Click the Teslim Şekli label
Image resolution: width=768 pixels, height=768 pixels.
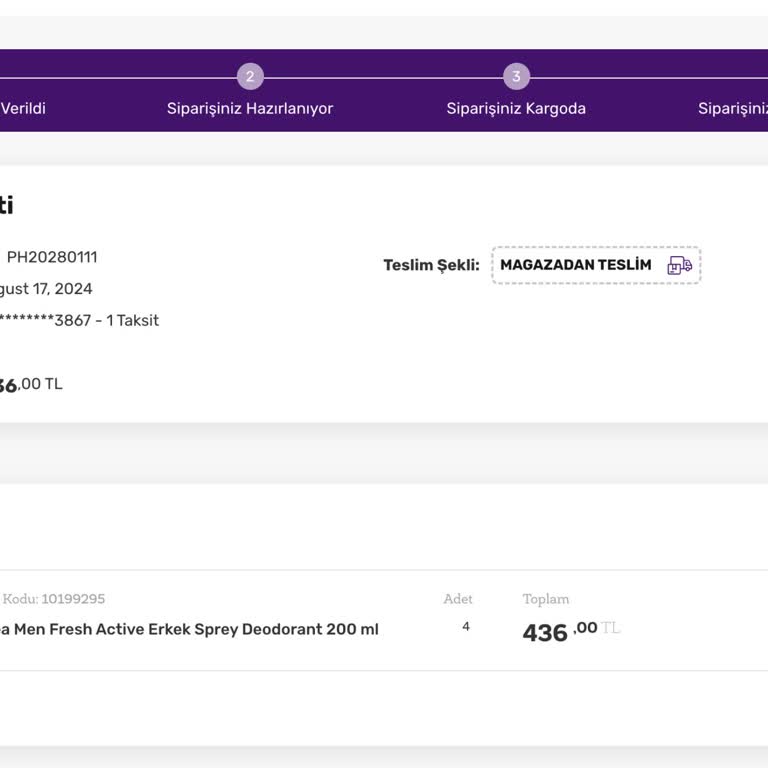click(431, 265)
